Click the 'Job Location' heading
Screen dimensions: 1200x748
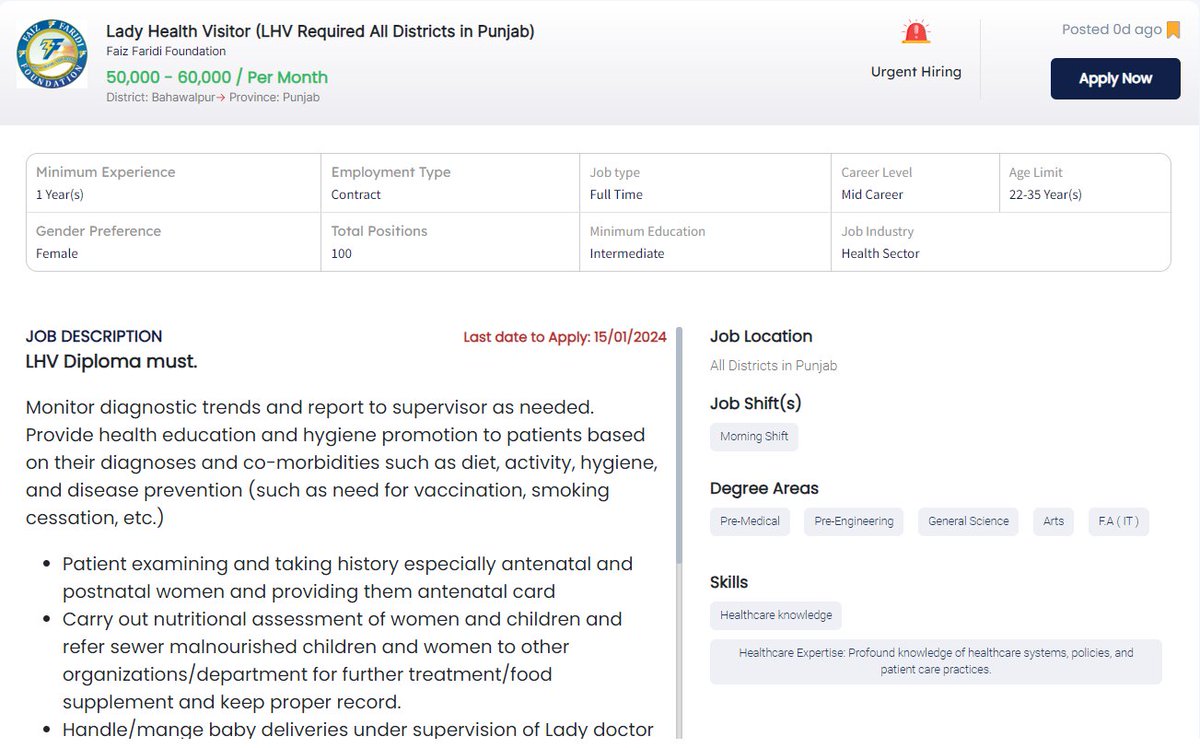click(x=761, y=337)
